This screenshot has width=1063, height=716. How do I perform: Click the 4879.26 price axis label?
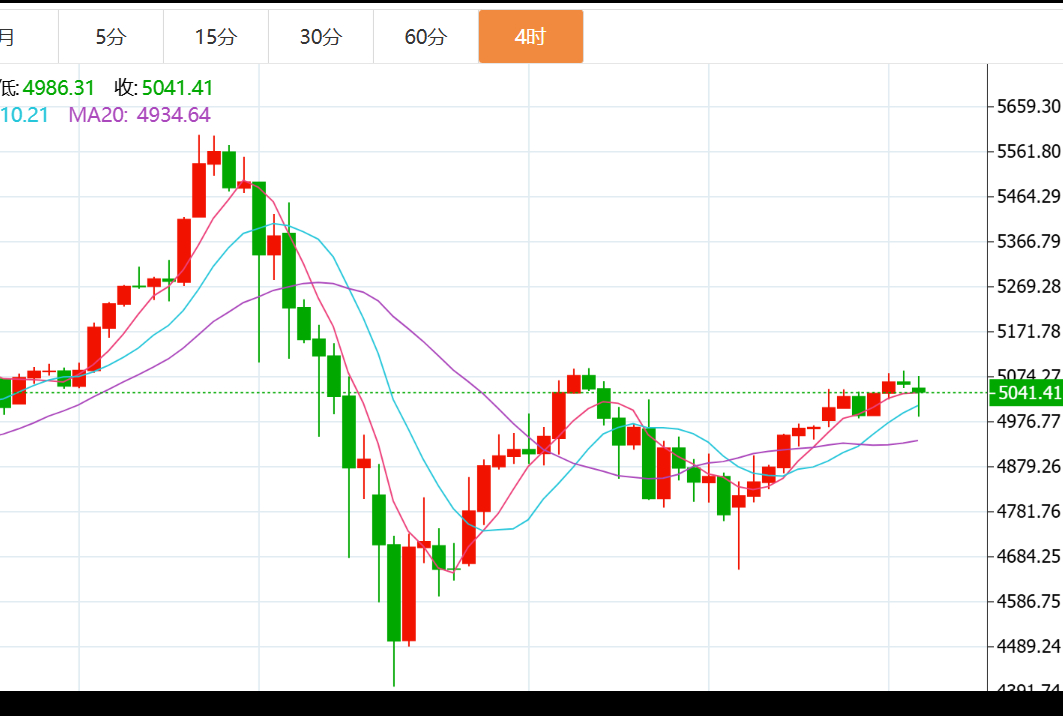click(x=1029, y=466)
